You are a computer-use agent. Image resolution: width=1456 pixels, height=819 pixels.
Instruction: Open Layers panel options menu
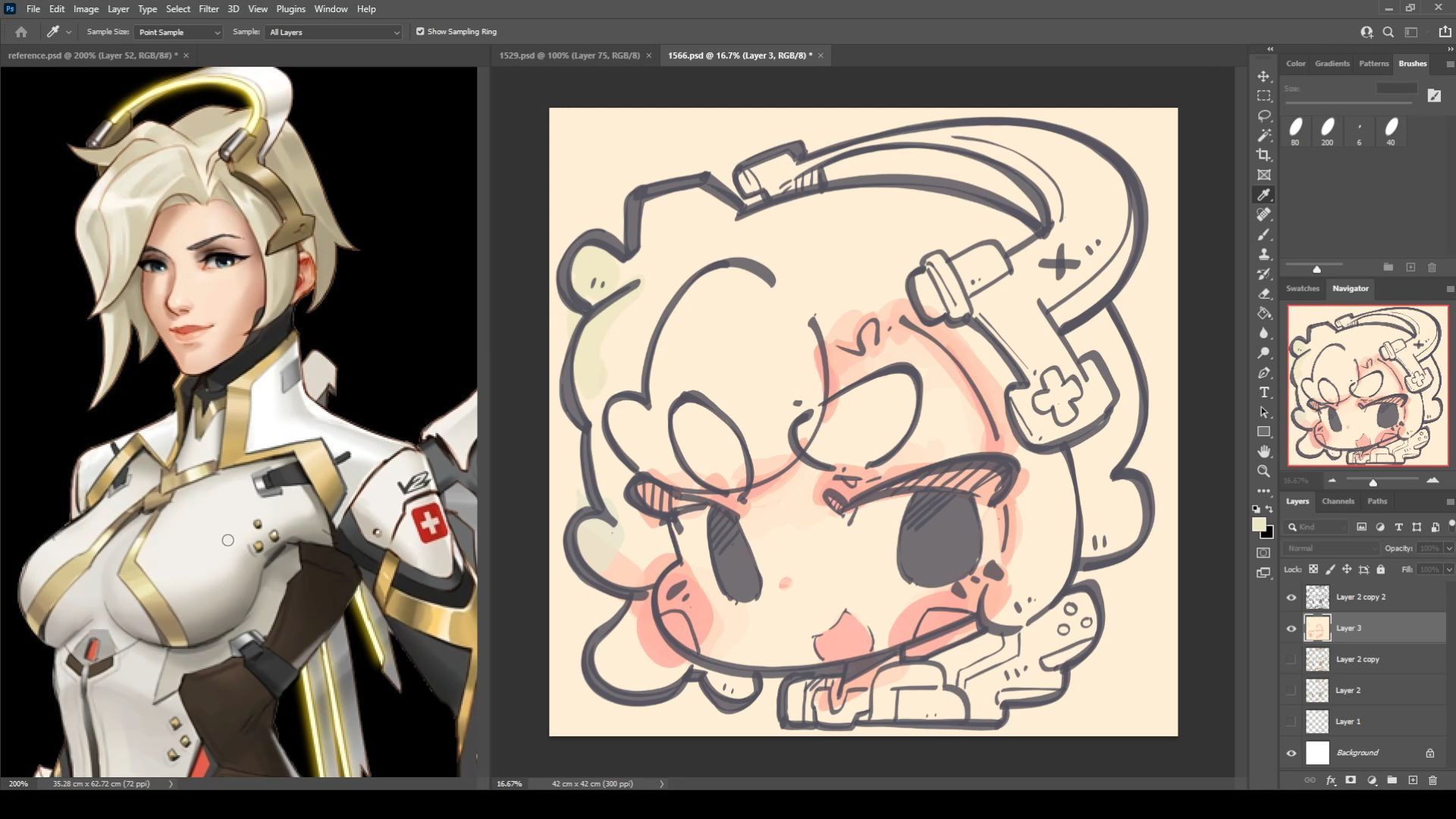1450,502
